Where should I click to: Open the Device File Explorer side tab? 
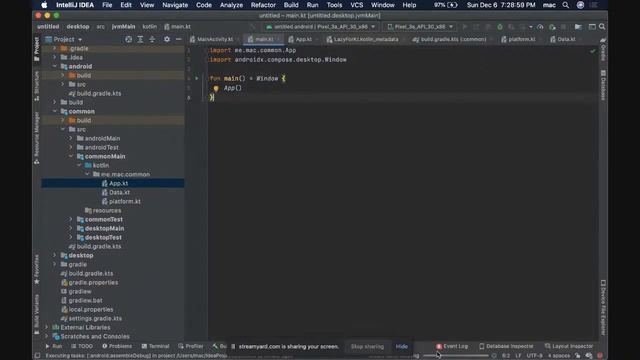[603, 307]
